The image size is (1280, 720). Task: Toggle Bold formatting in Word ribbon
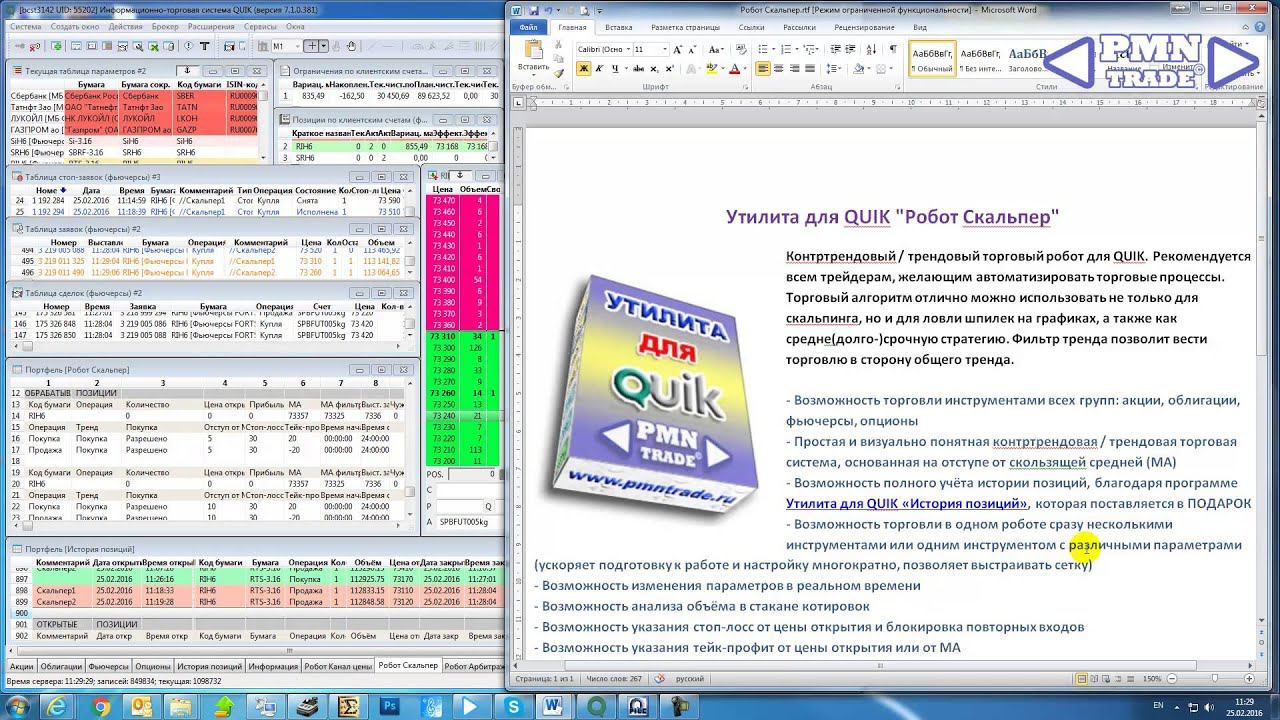(584, 68)
